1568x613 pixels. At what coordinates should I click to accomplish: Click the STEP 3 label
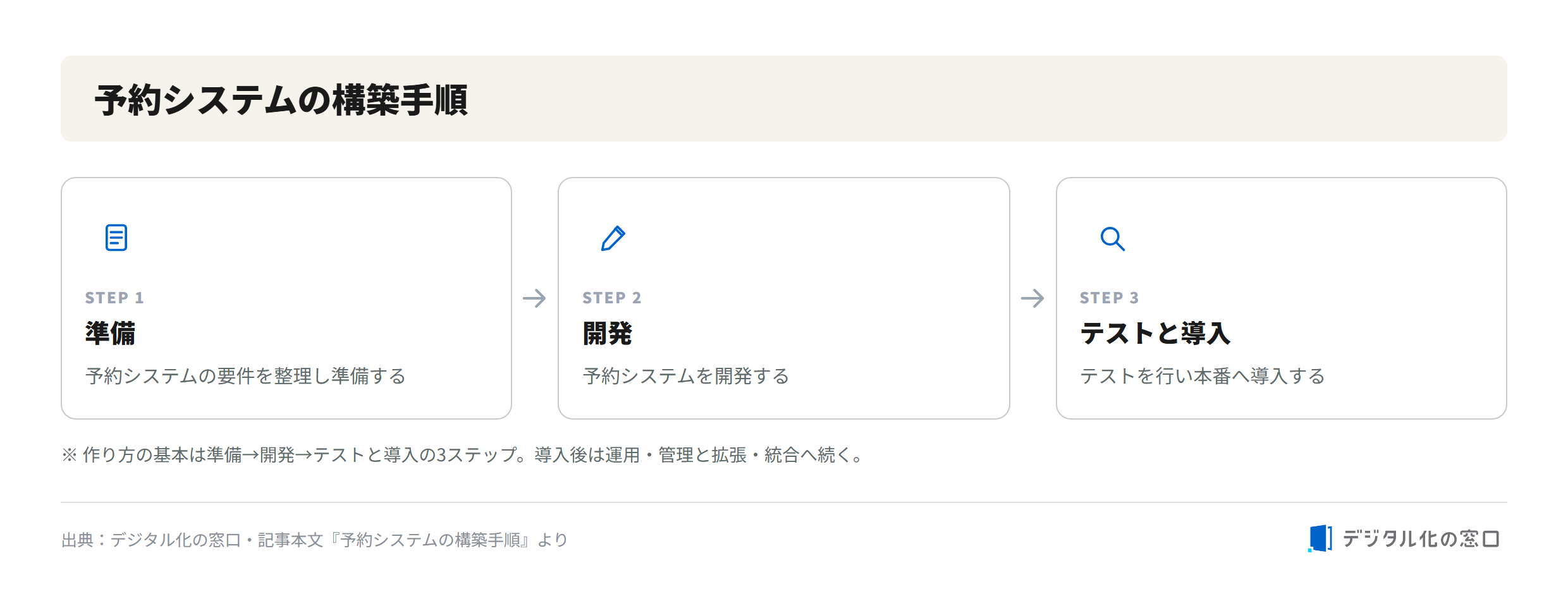coord(1110,298)
